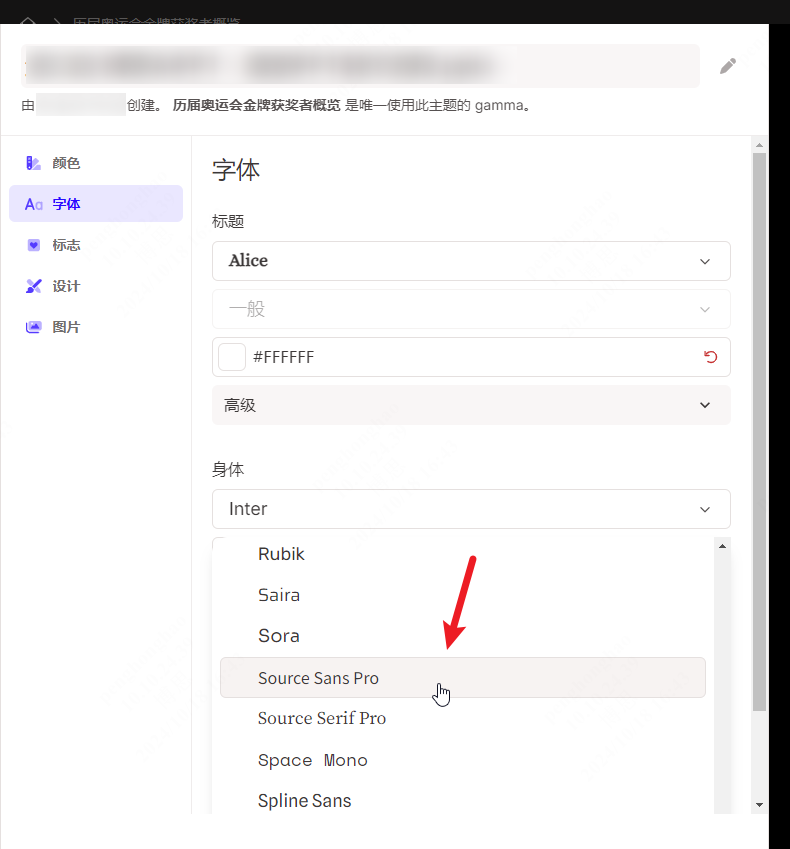Click the white #FFFFFF color swatch
The height and width of the screenshot is (849, 790).
coord(232,357)
